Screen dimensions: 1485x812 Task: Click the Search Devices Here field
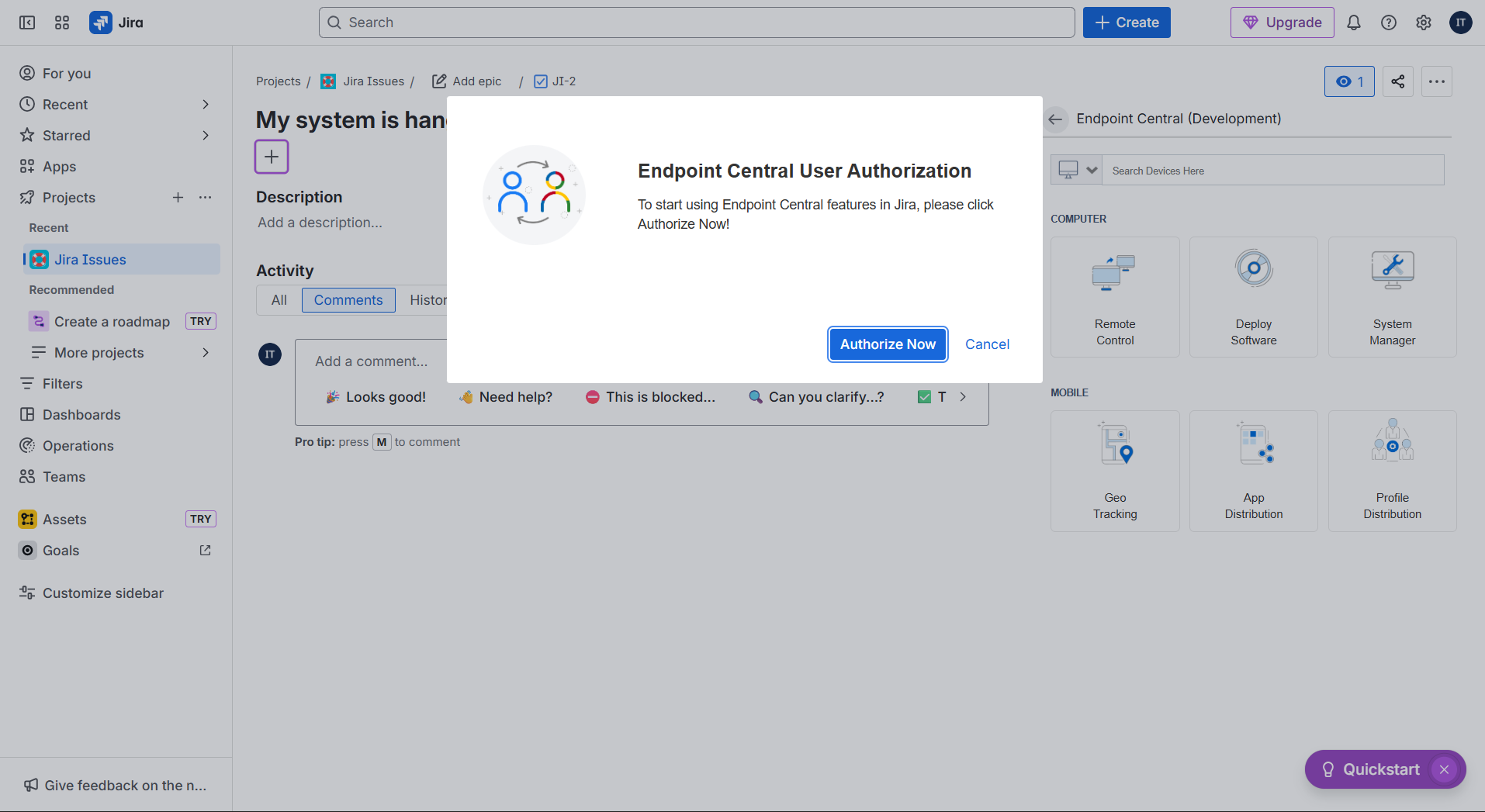[x=1272, y=170]
